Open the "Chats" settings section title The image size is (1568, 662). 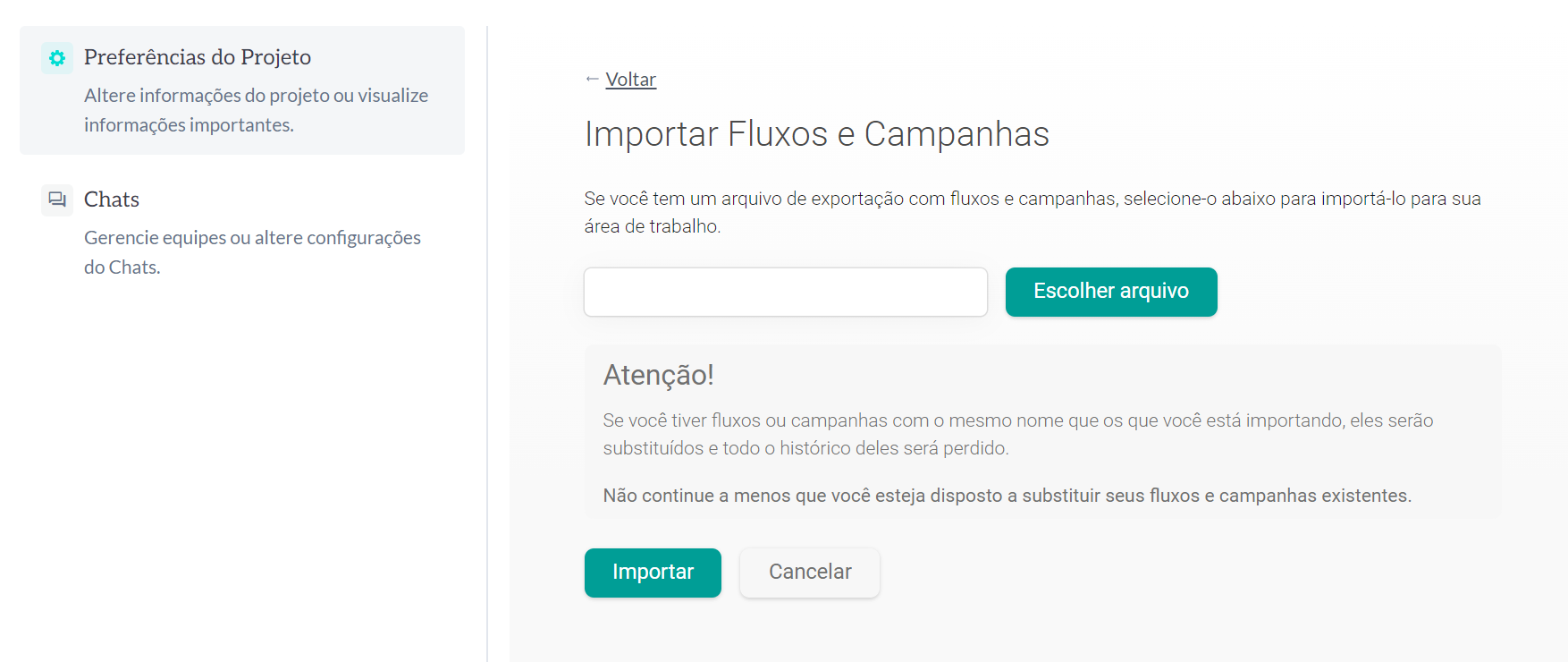pos(112,199)
